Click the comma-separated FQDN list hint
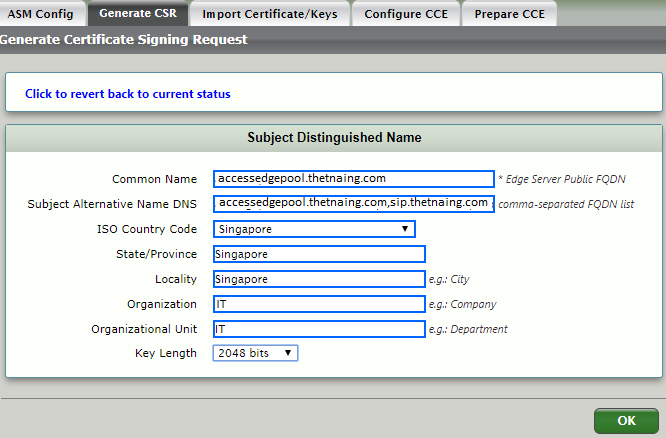Image resolution: width=666 pixels, height=438 pixels. coord(566,204)
